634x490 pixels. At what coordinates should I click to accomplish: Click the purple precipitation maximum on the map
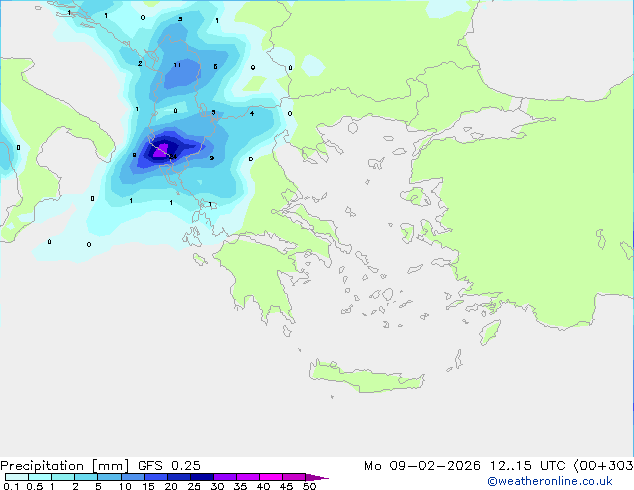[x=162, y=150]
